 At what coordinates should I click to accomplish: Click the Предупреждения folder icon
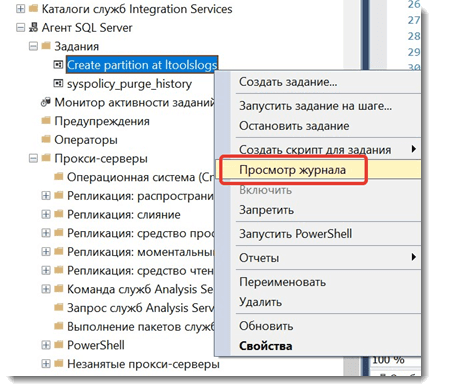point(46,120)
